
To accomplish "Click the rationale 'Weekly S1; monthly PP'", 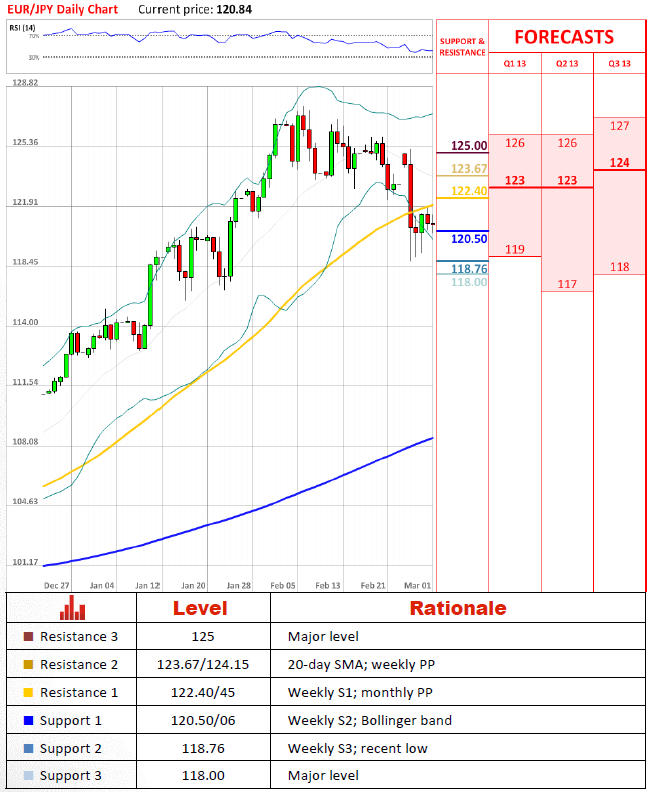I will pyautogui.click(x=360, y=692).
